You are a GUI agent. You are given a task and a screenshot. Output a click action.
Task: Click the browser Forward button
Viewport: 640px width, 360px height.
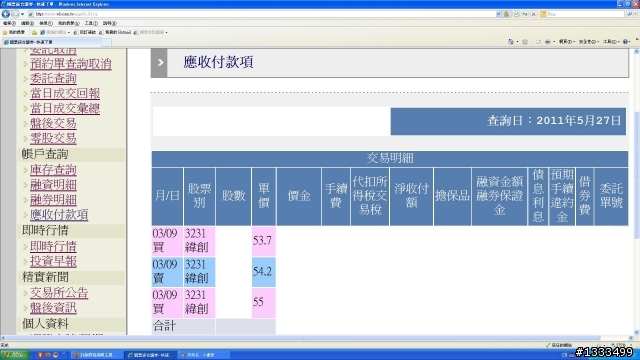(15, 14)
